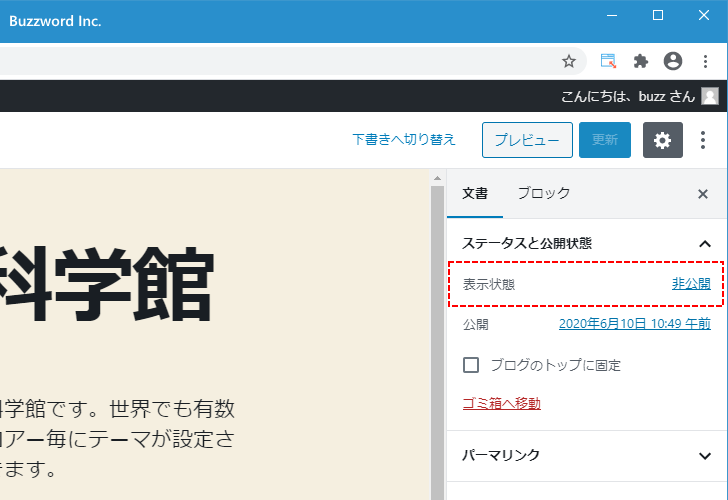Expand the パーマリンク panel
This screenshot has width=728, height=500.
[587, 456]
